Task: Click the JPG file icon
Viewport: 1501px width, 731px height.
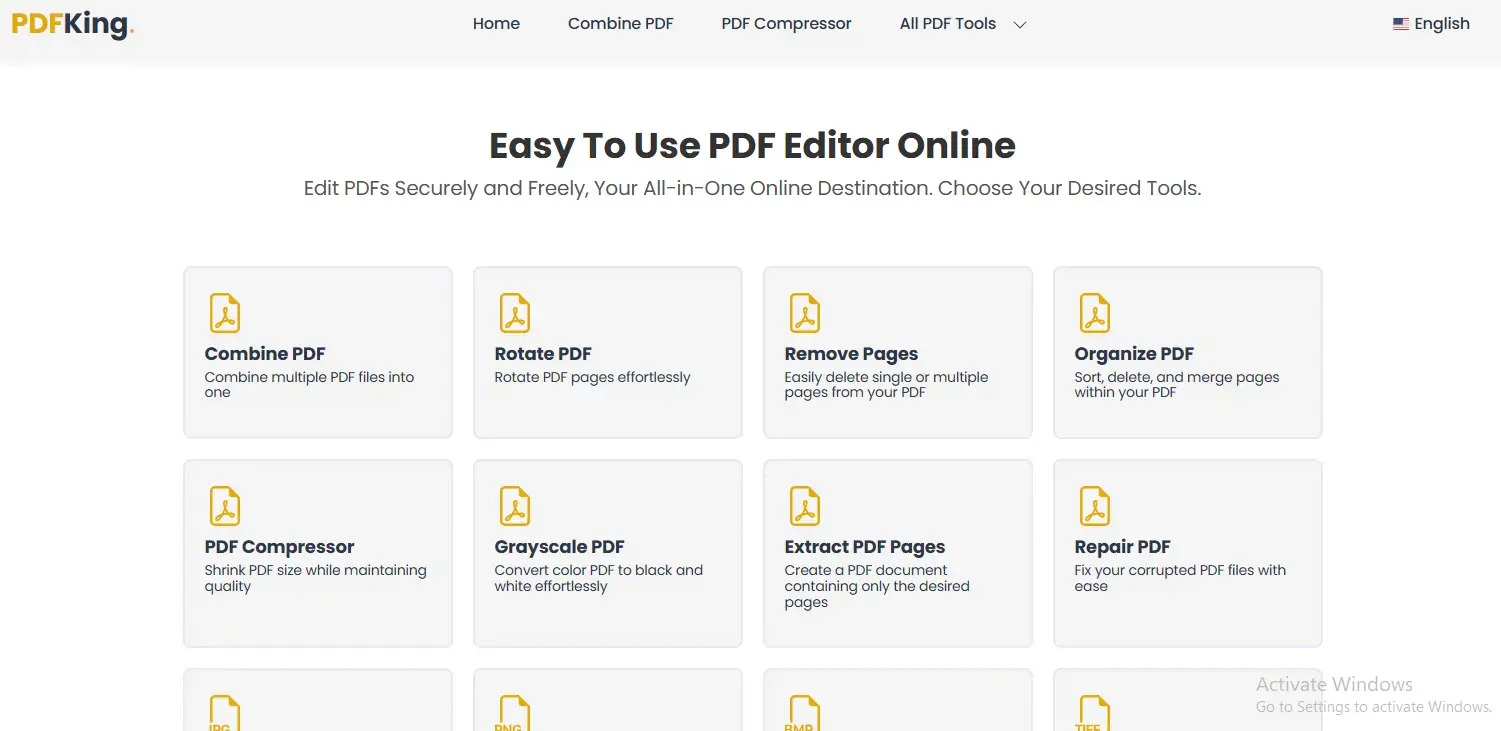Action: click(224, 713)
